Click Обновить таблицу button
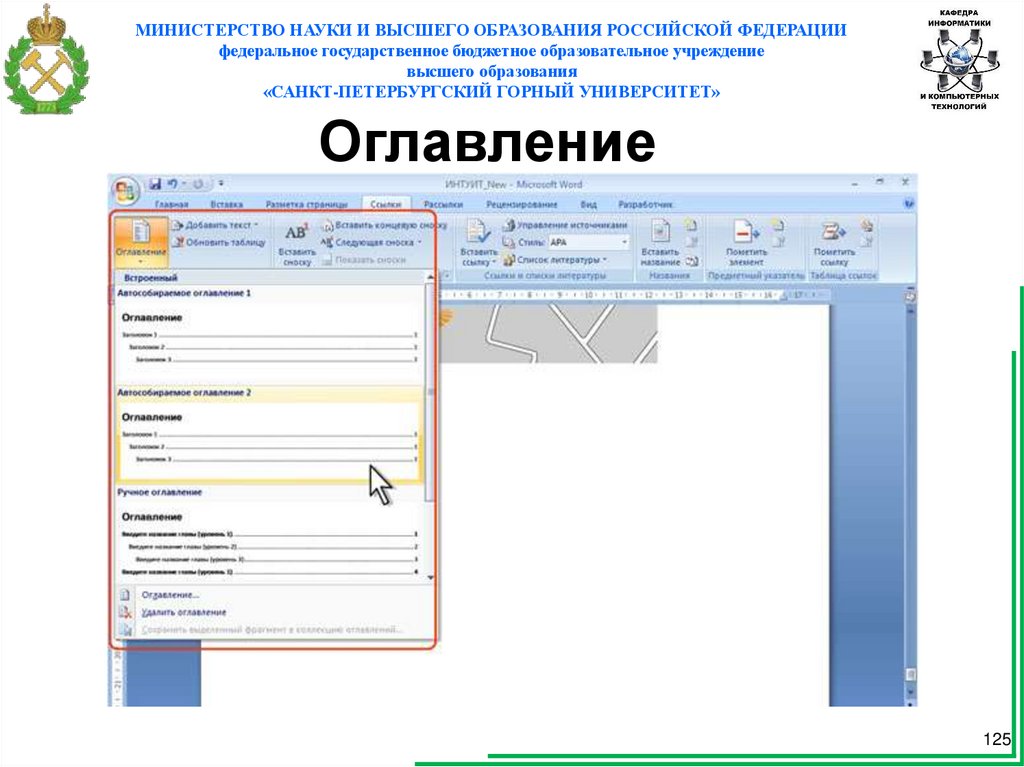This screenshot has width=1024, height=767. (219, 242)
